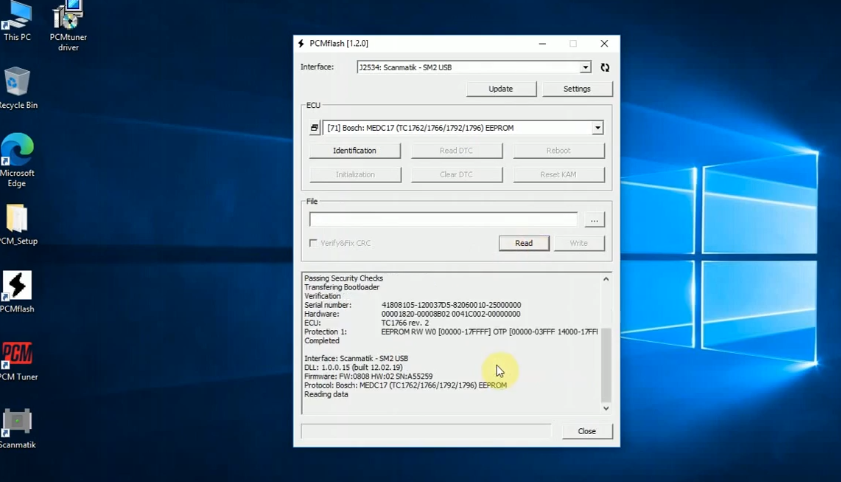The width and height of the screenshot is (841, 482).
Task: Select 'Passing Security Checks' log line
Action: tap(344, 278)
